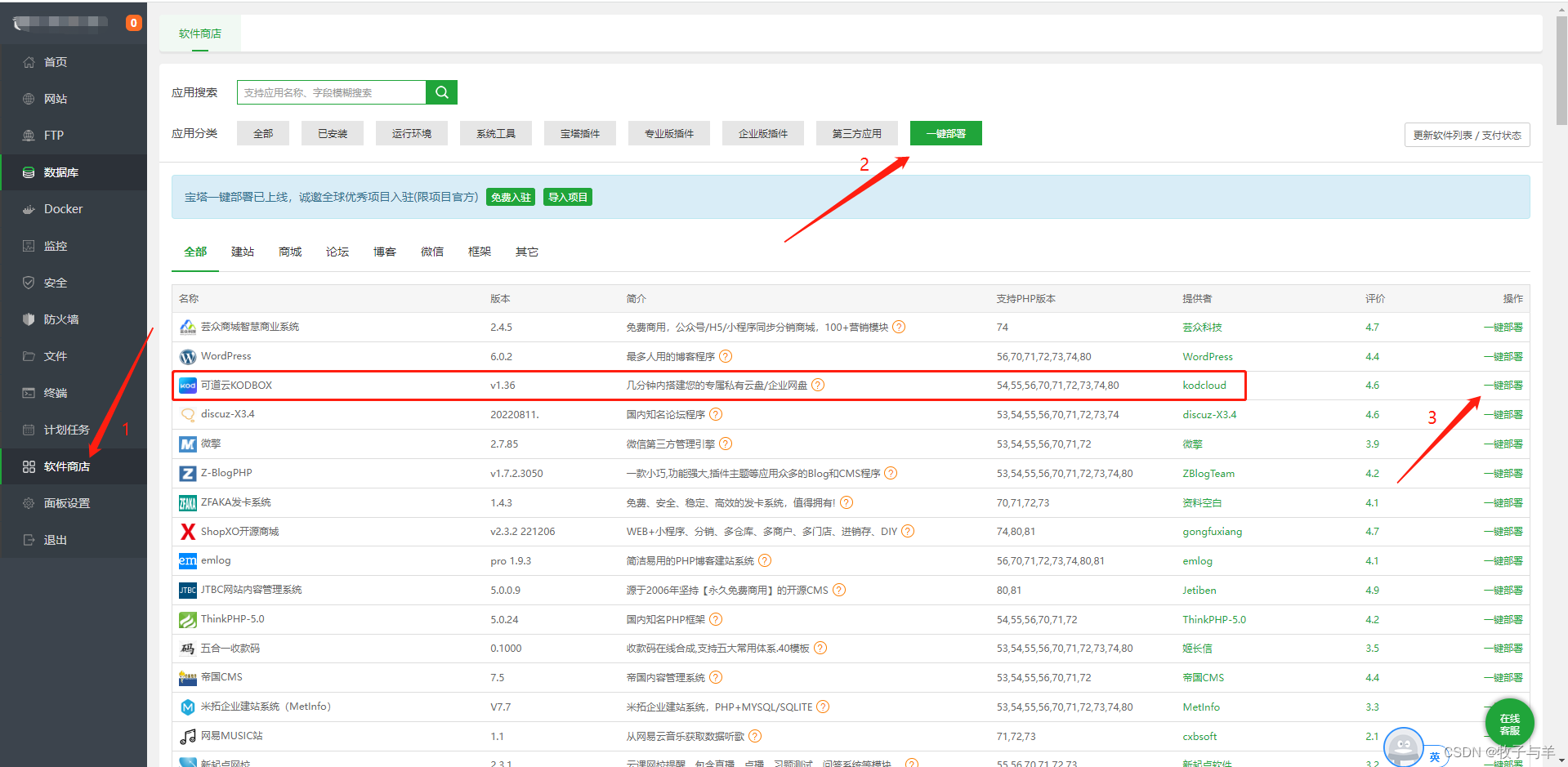Click the 微擎 M logo icon
1568x767 pixels.
click(188, 444)
